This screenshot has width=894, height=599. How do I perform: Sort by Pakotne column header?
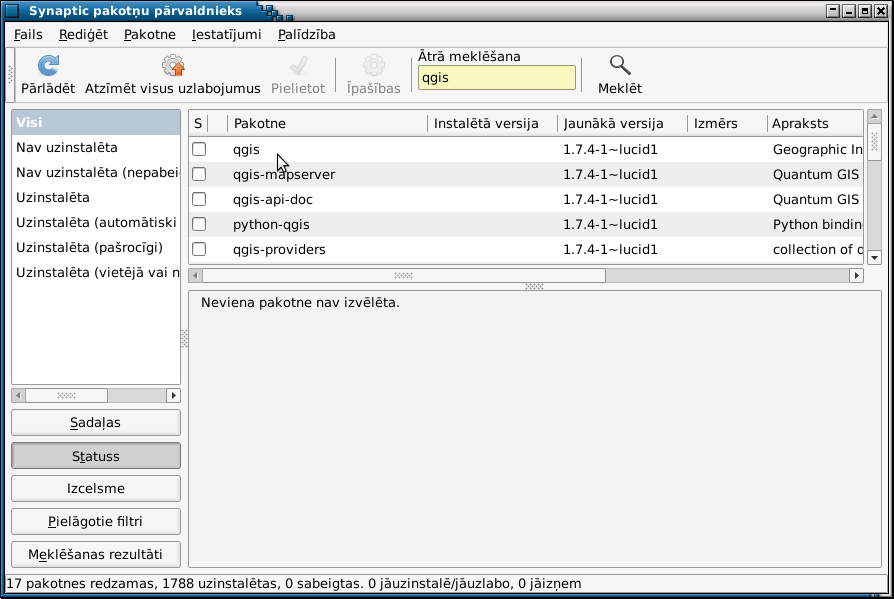[327, 124]
